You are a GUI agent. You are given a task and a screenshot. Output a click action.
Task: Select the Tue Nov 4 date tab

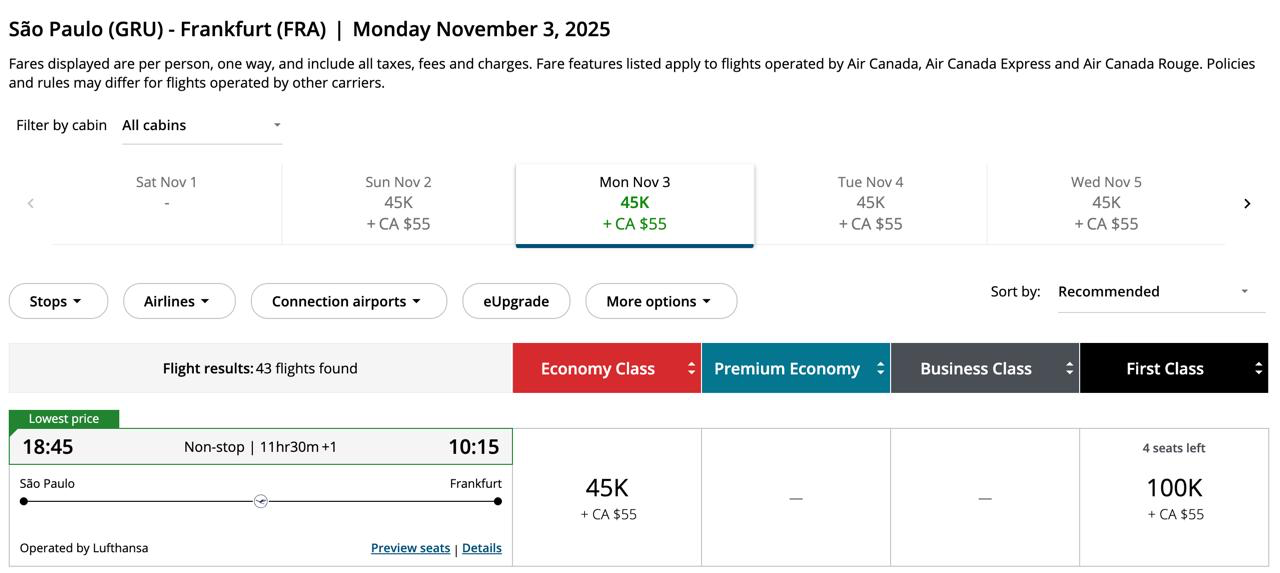870,203
